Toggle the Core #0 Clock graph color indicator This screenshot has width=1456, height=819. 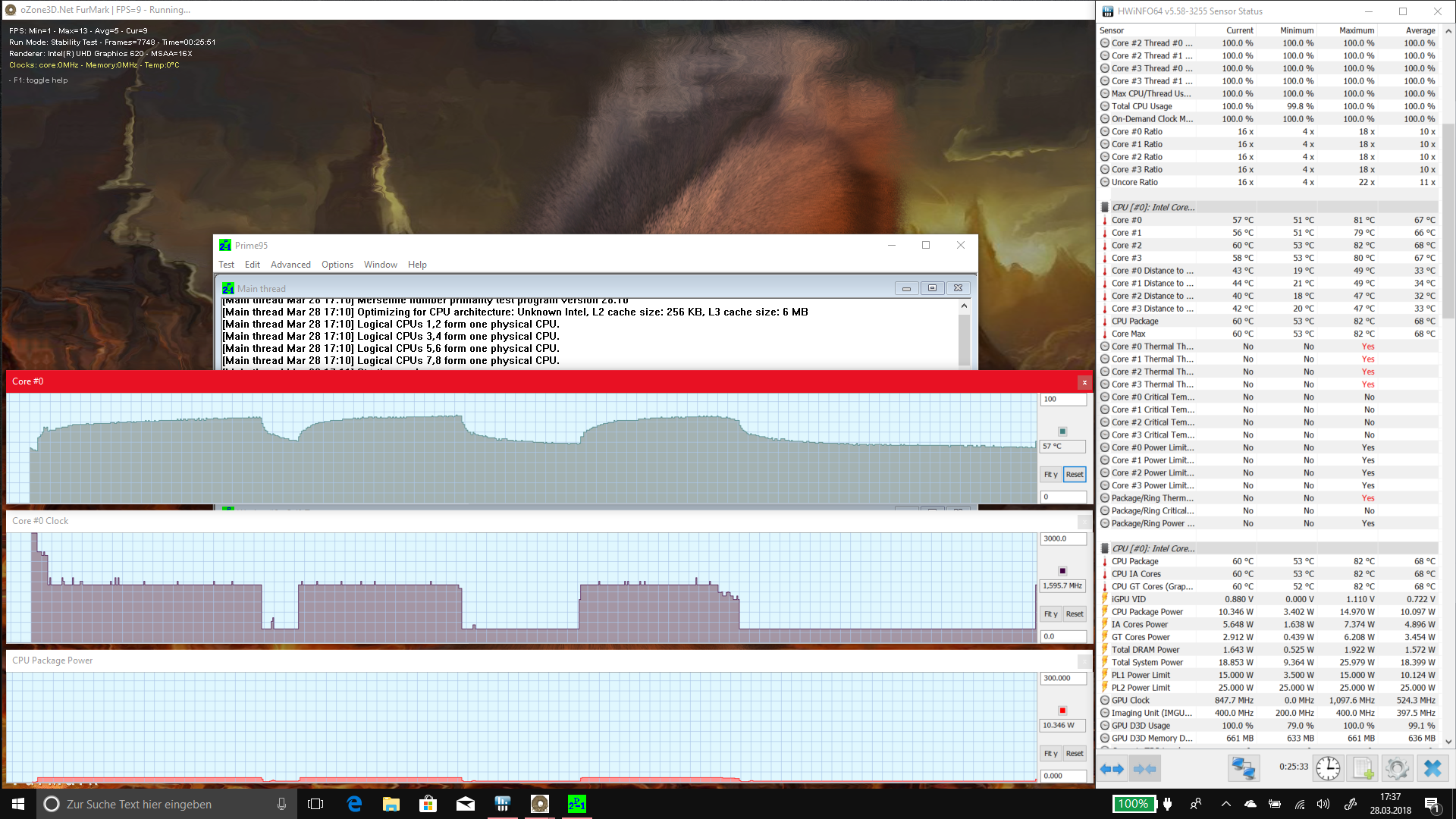coord(1062,571)
